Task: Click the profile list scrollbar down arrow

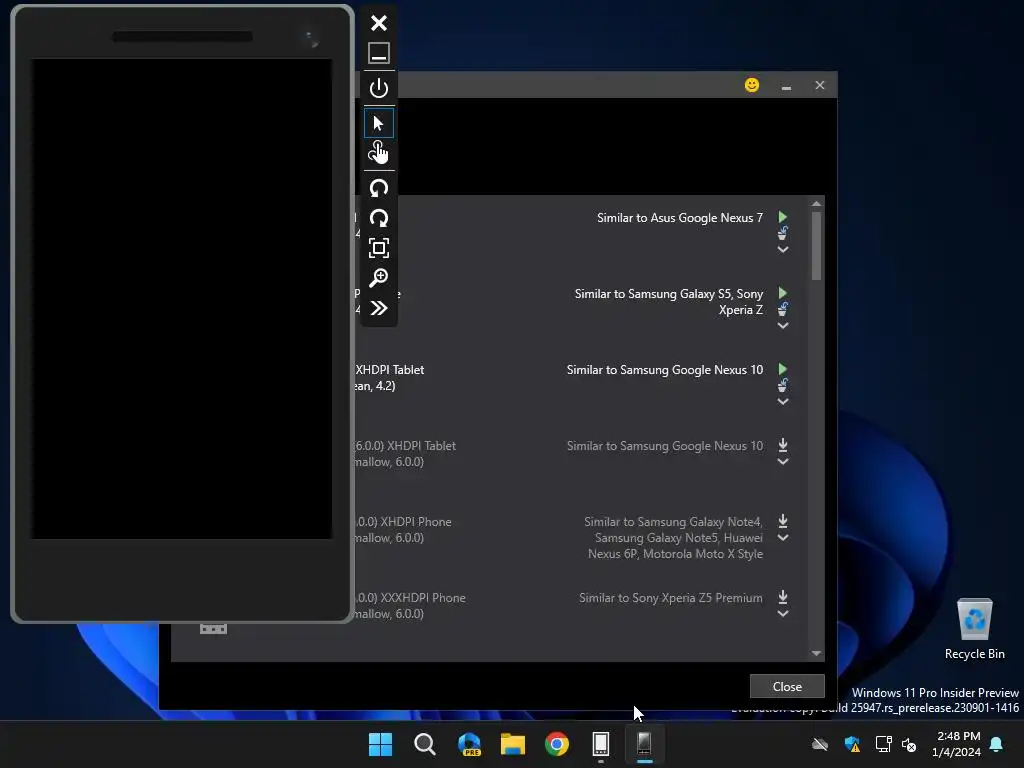Action: click(x=816, y=653)
